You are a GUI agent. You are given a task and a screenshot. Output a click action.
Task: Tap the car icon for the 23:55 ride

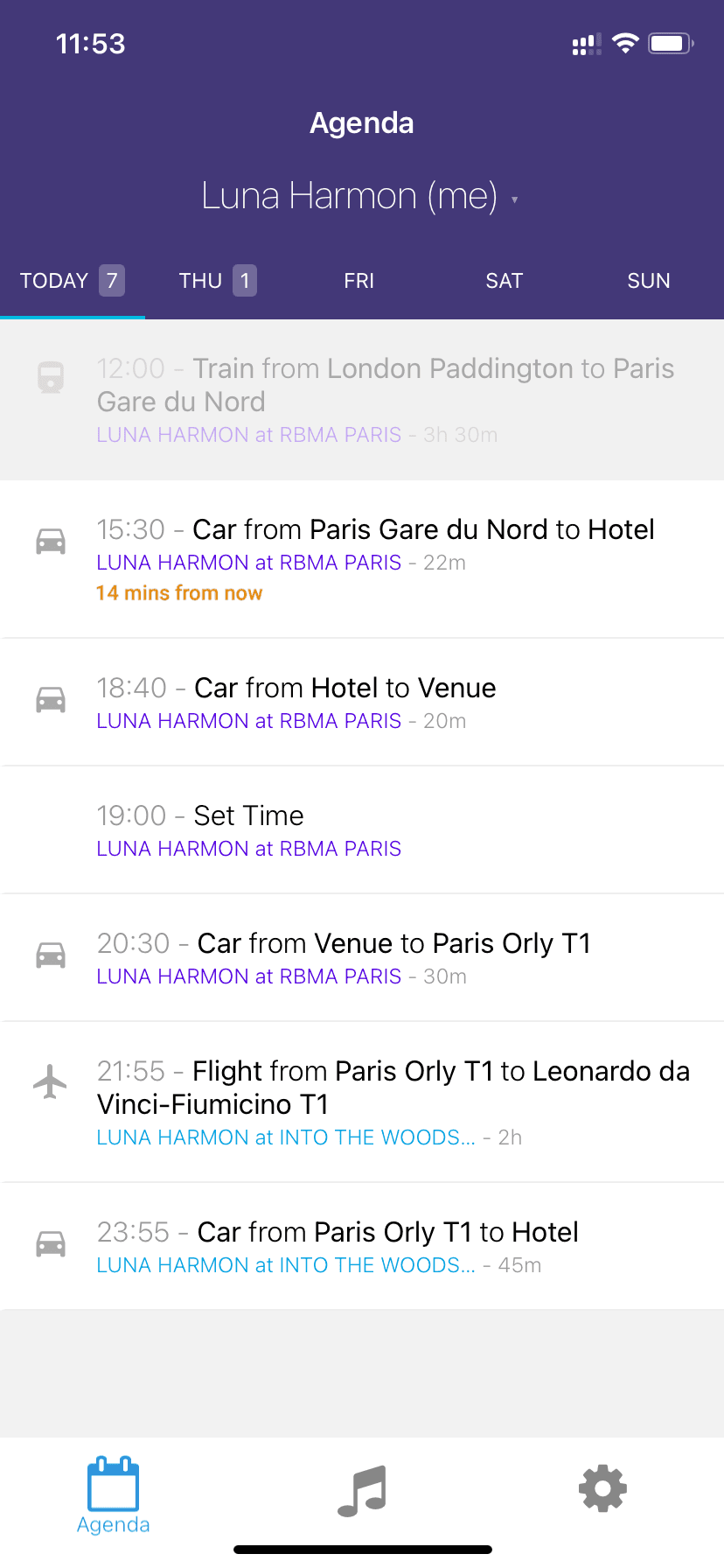point(51,1243)
